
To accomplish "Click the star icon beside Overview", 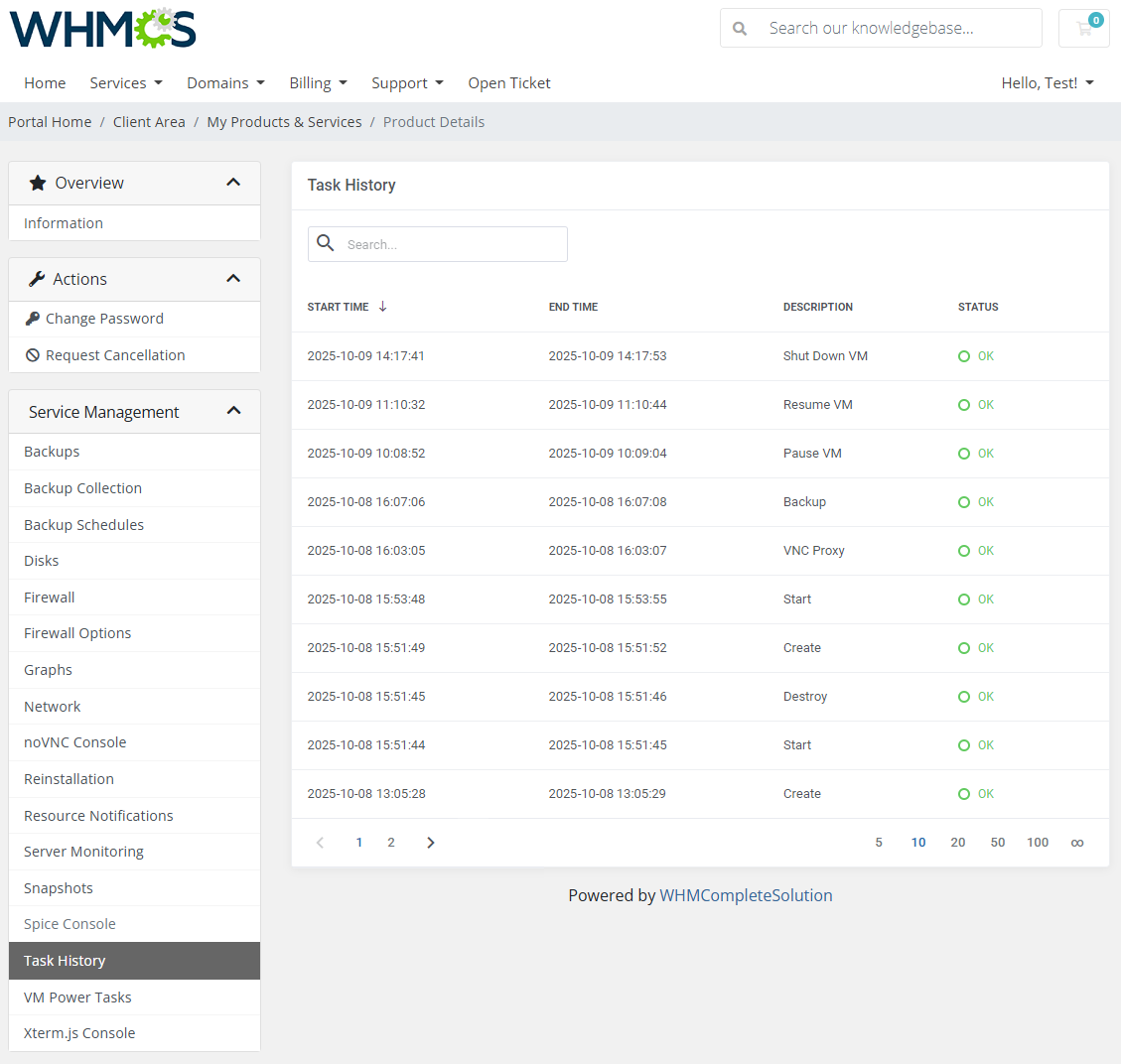I will [x=38, y=183].
